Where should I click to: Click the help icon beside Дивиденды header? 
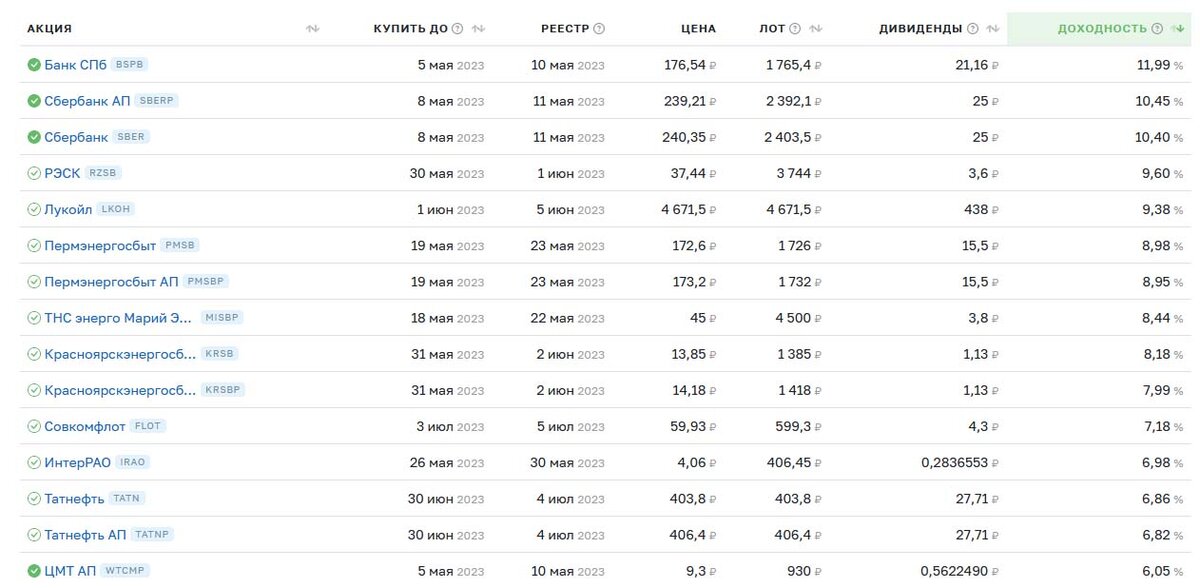[972, 29]
